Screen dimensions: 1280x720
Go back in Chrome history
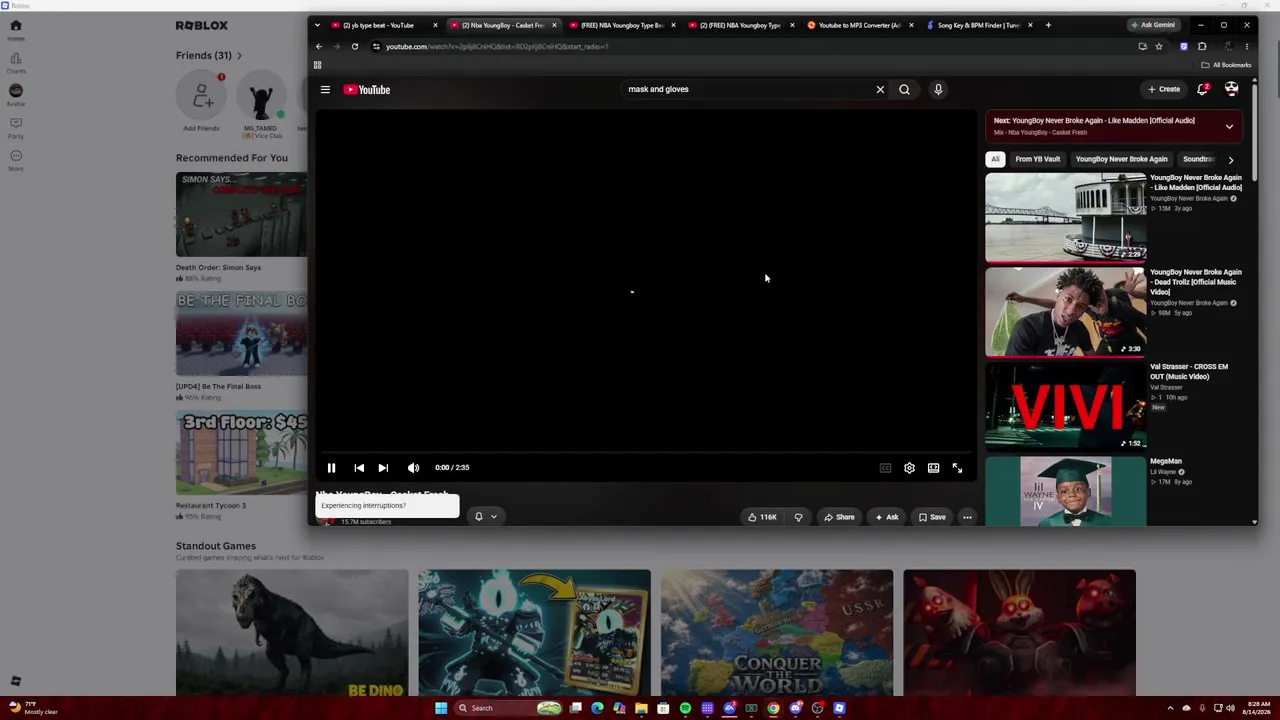point(319,46)
